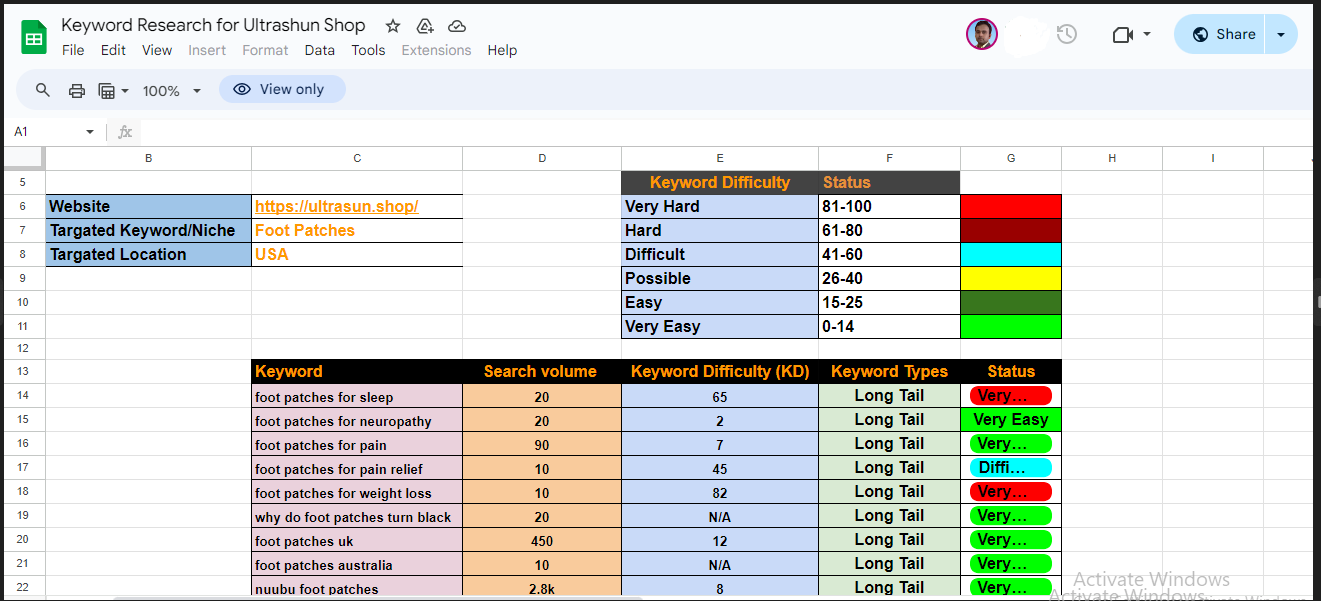Select the KD value '82' cell

click(720, 492)
